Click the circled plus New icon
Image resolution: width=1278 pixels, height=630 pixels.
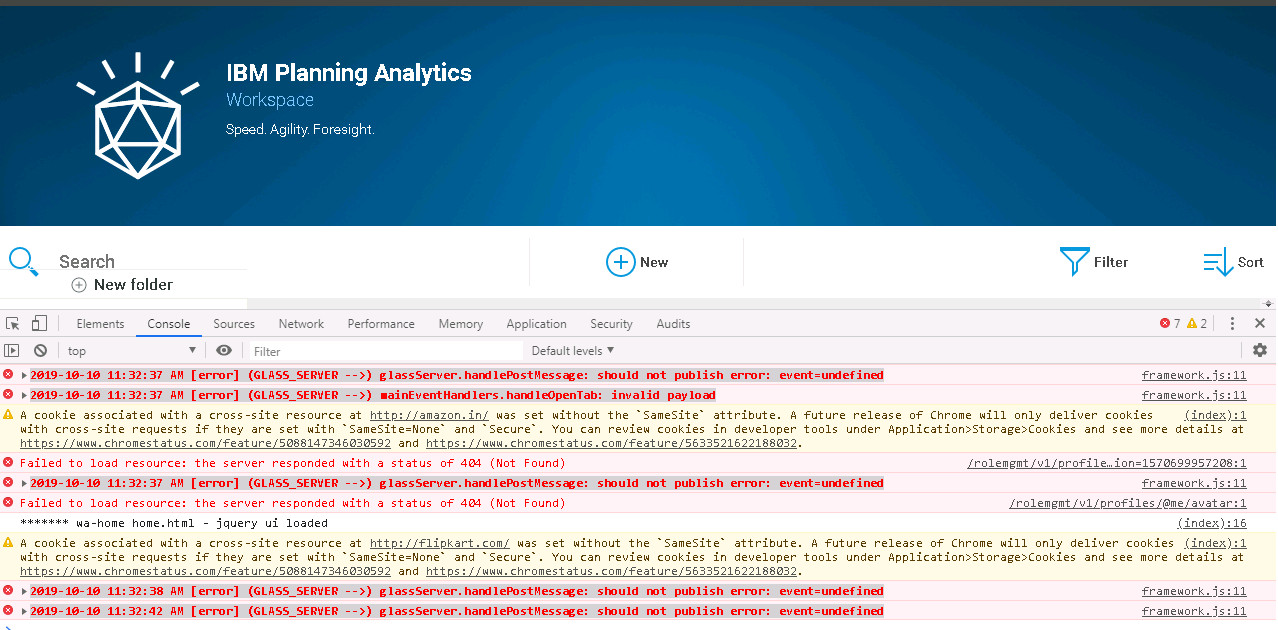621,262
